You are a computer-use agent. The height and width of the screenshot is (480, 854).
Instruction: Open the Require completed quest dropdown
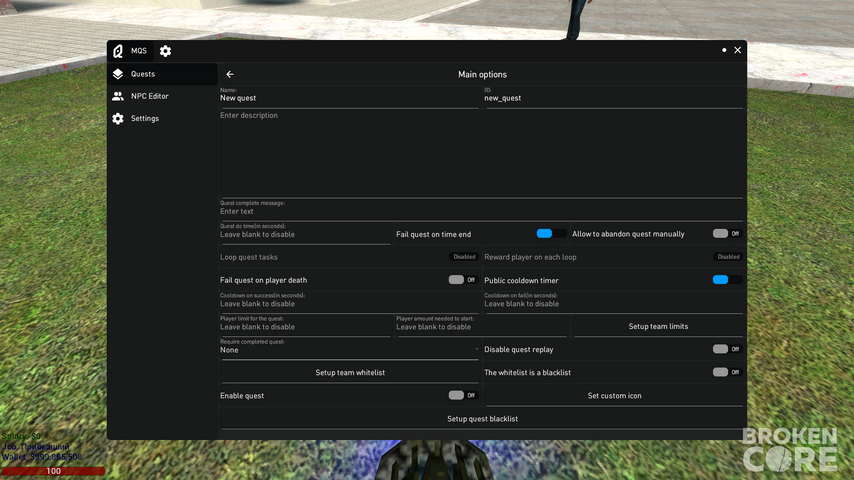coord(349,349)
